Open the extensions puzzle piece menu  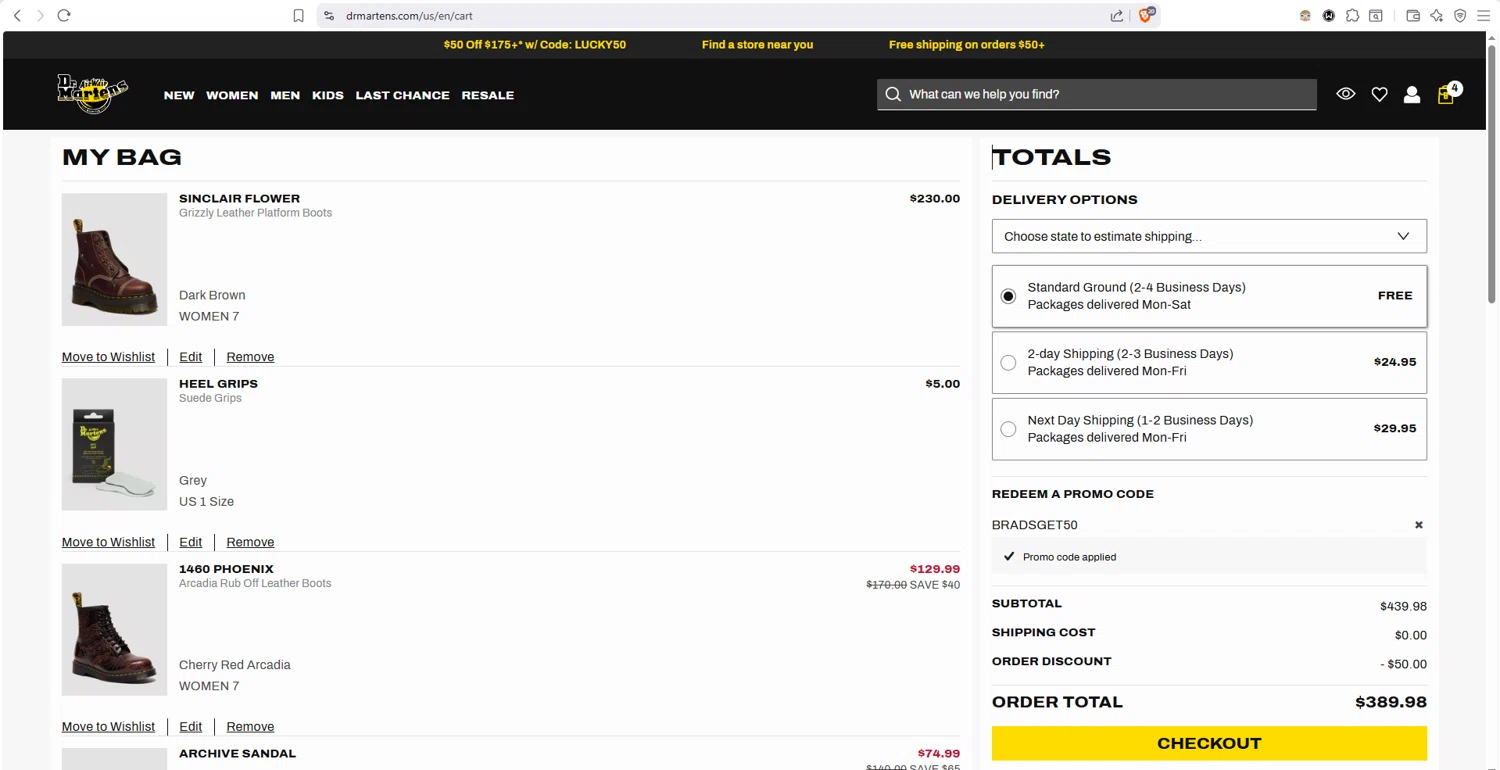[x=1352, y=16]
